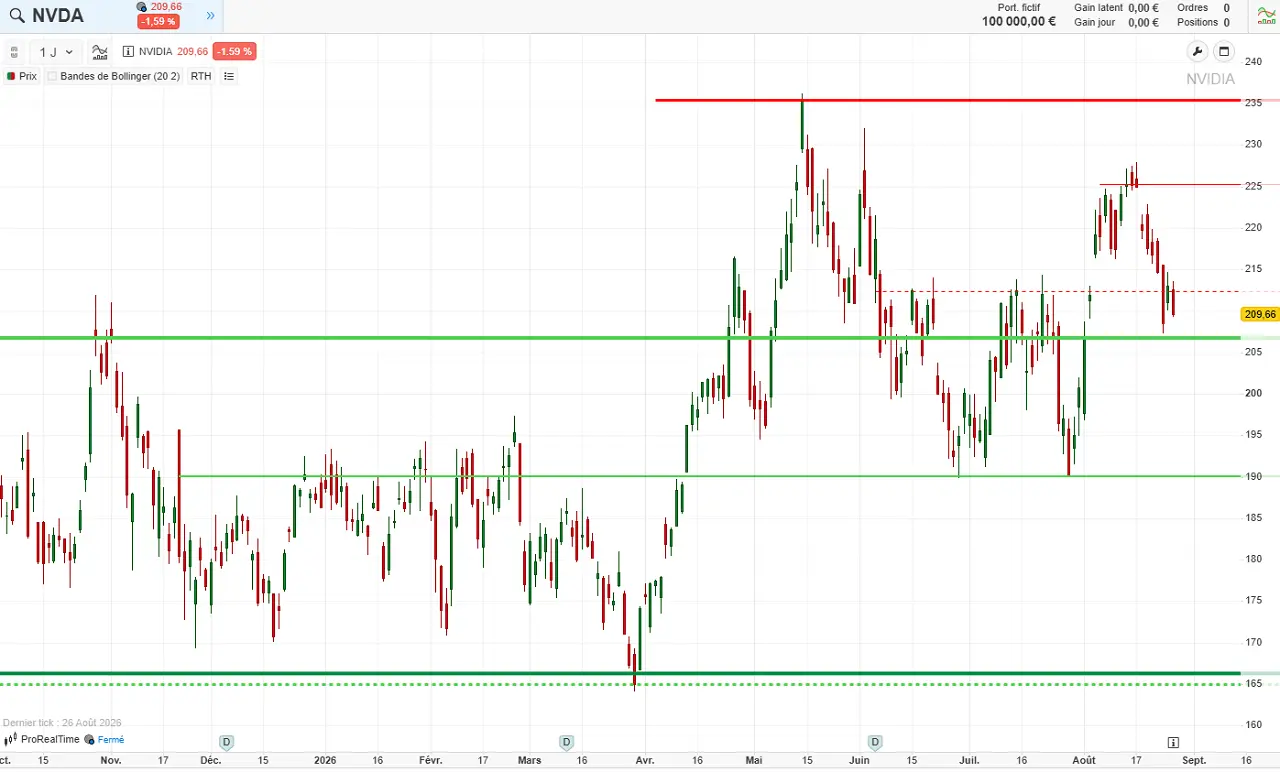The height and width of the screenshot is (772, 1280).
Task: Open the Ordres counter
Action: click(1204, 8)
